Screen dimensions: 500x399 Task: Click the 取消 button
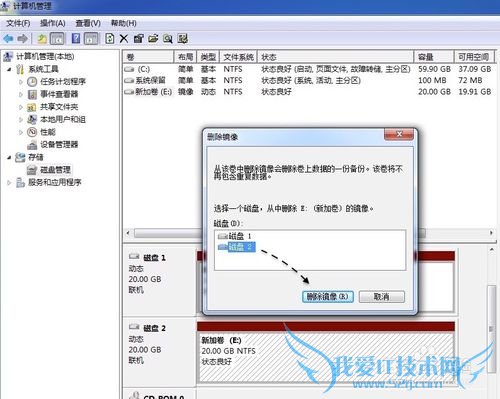click(x=382, y=297)
